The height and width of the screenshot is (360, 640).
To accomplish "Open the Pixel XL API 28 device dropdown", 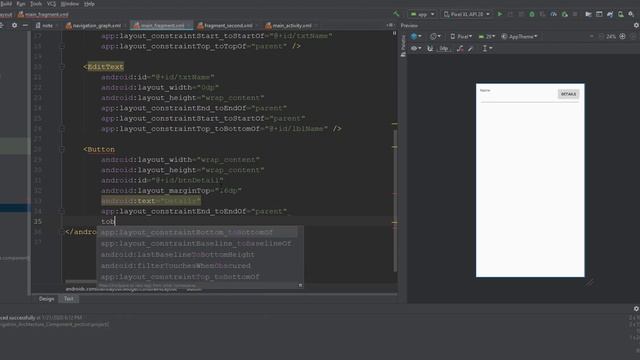I will click(467, 14).
